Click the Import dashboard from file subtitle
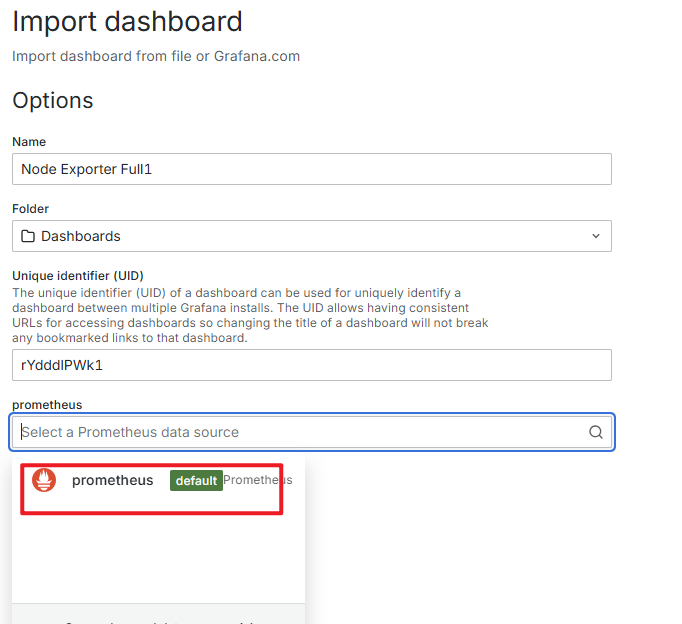The height and width of the screenshot is (624, 682). (x=156, y=56)
